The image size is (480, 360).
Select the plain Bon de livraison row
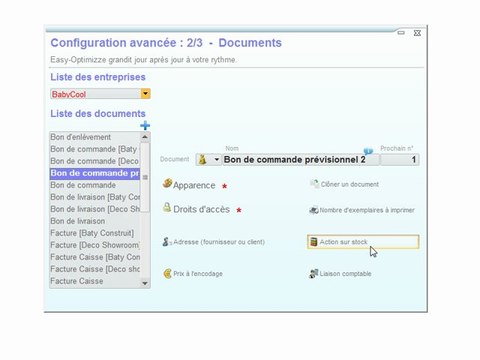pos(95,221)
